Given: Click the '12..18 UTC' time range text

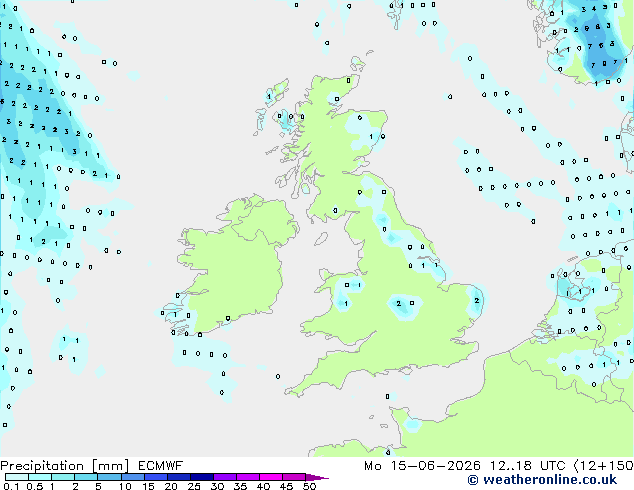Looking at the screenshot, I should click(527, 466).
